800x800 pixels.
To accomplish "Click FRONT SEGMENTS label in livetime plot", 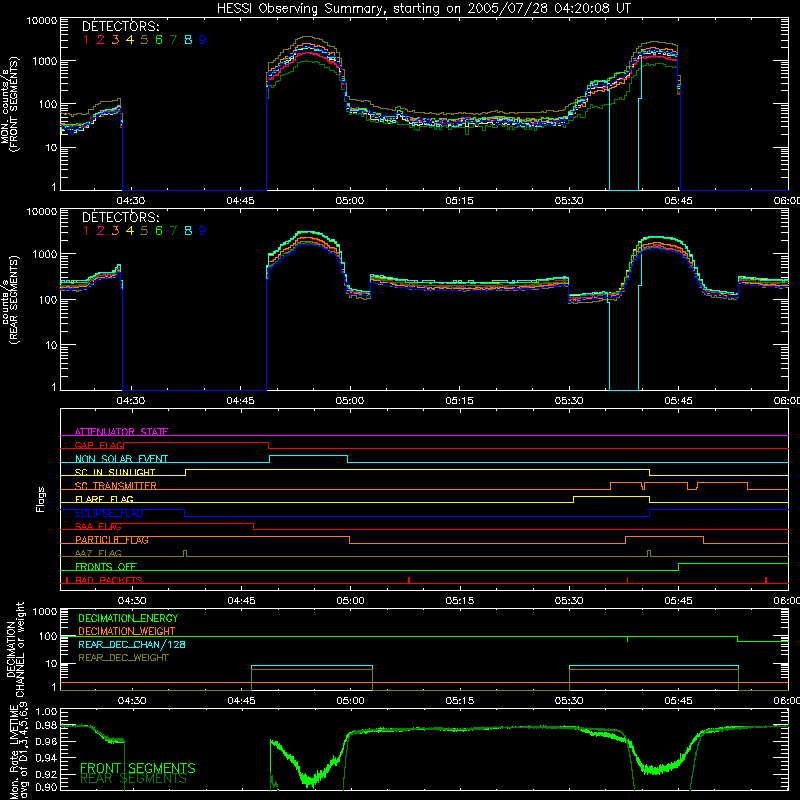I will [138, 768].
